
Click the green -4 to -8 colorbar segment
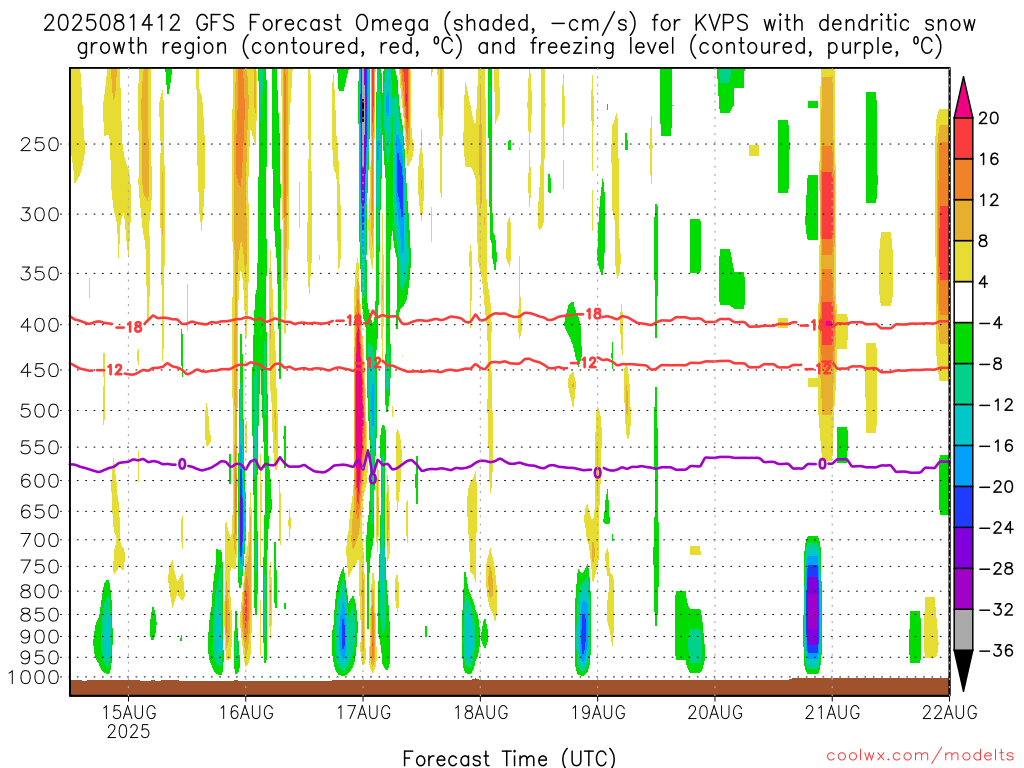(x=963, y=344)
